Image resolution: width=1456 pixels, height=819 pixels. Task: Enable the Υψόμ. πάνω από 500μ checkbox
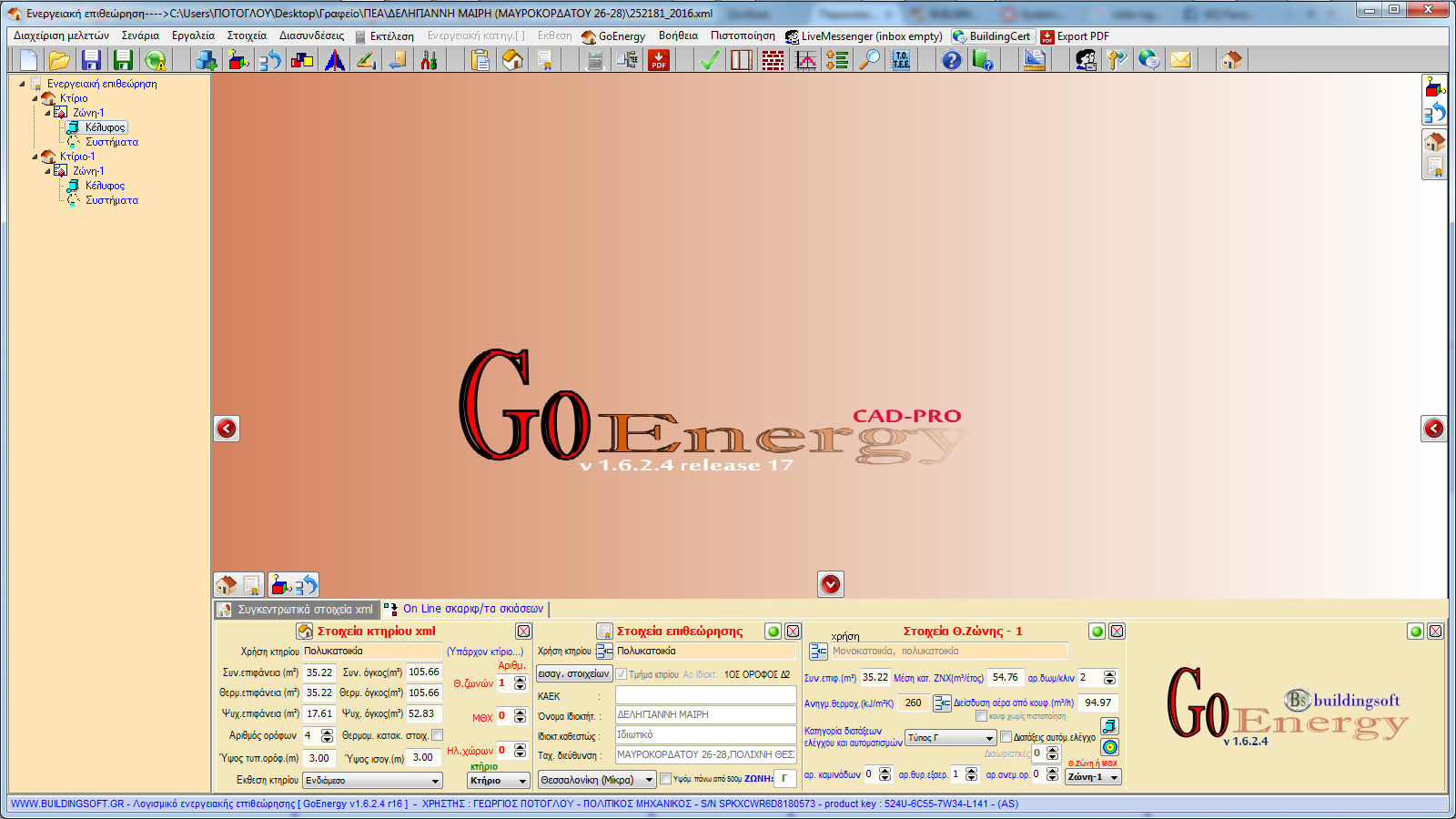[666, 779]
